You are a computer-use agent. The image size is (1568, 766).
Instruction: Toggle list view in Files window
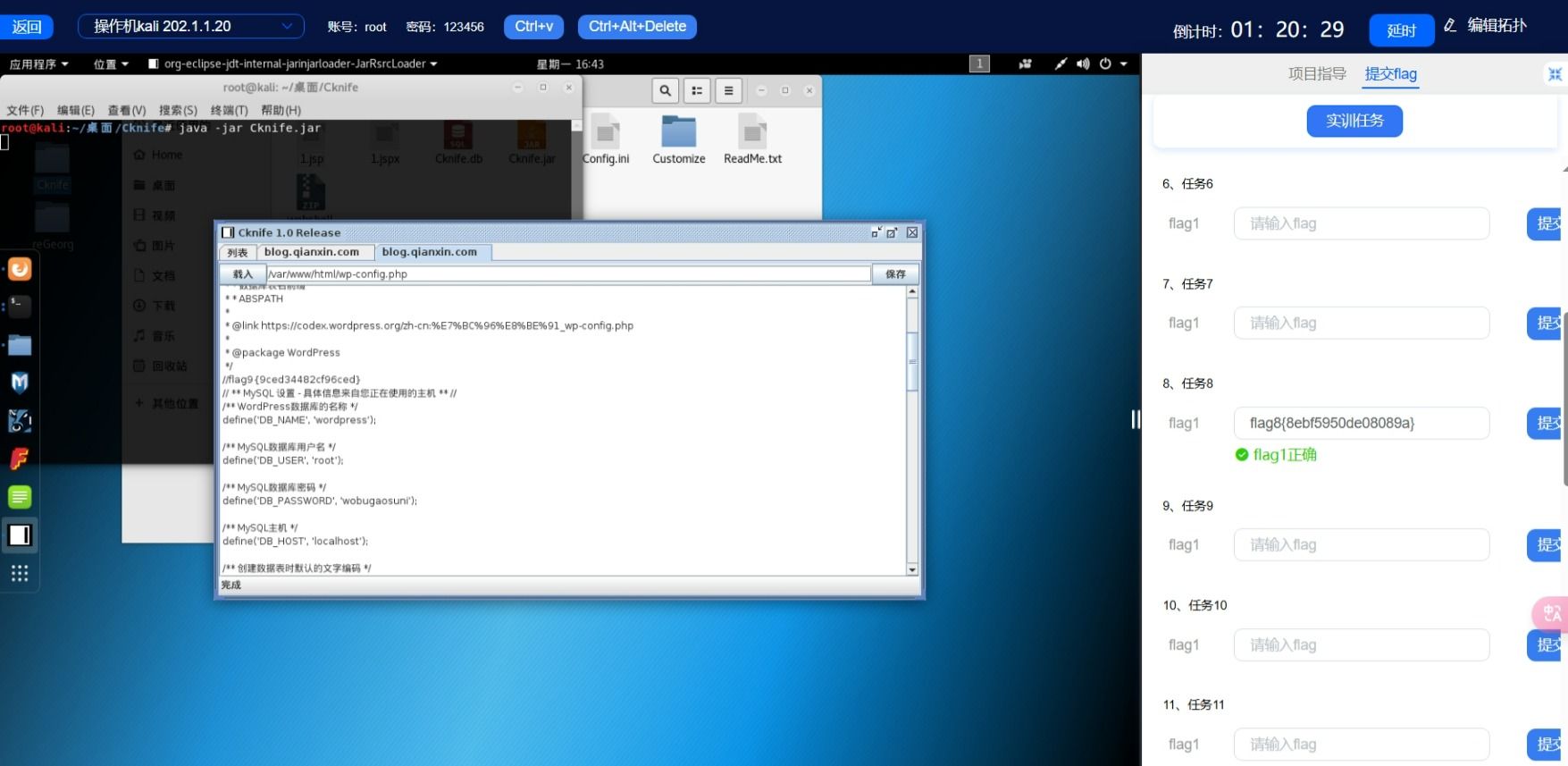tap(697, 90)
